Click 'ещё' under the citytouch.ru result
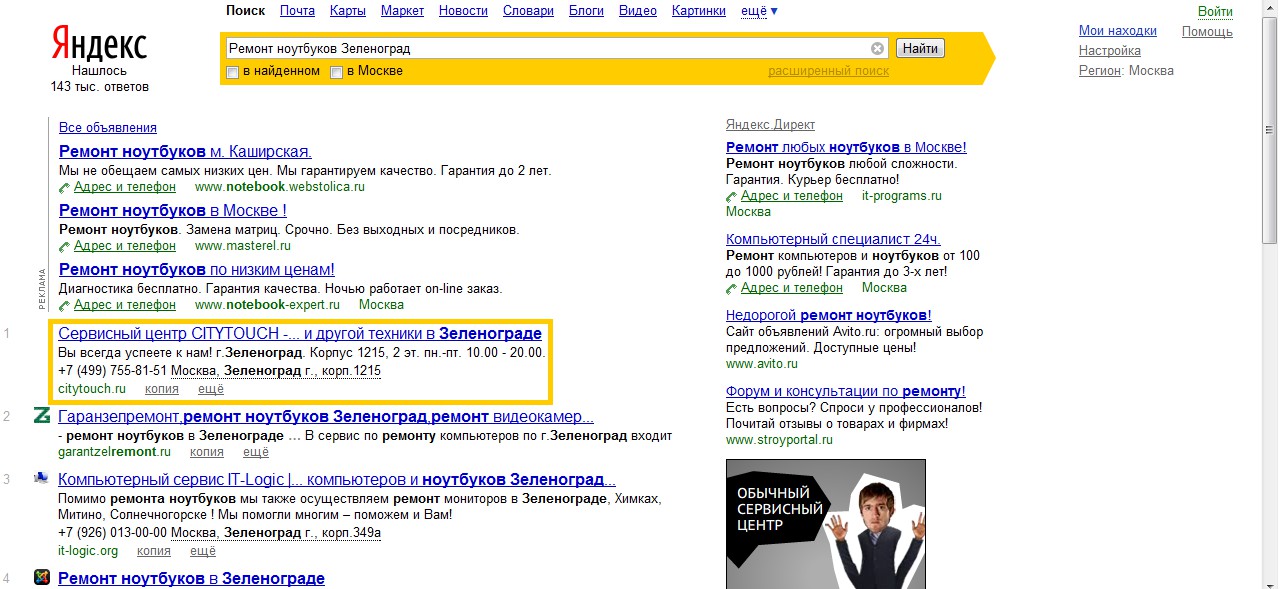 click(x=211, y=388)
